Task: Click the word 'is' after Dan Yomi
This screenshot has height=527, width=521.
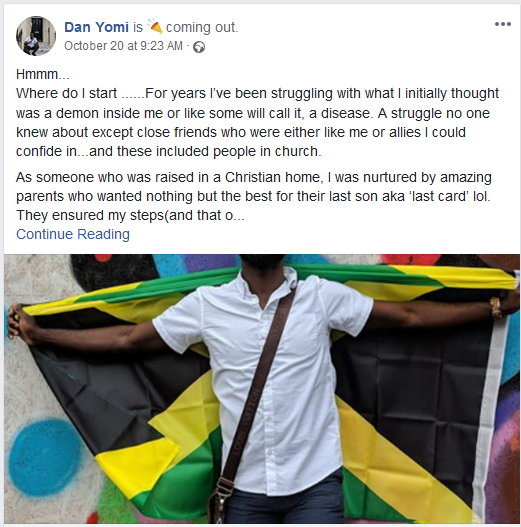Action: click(x=138, y=27)
